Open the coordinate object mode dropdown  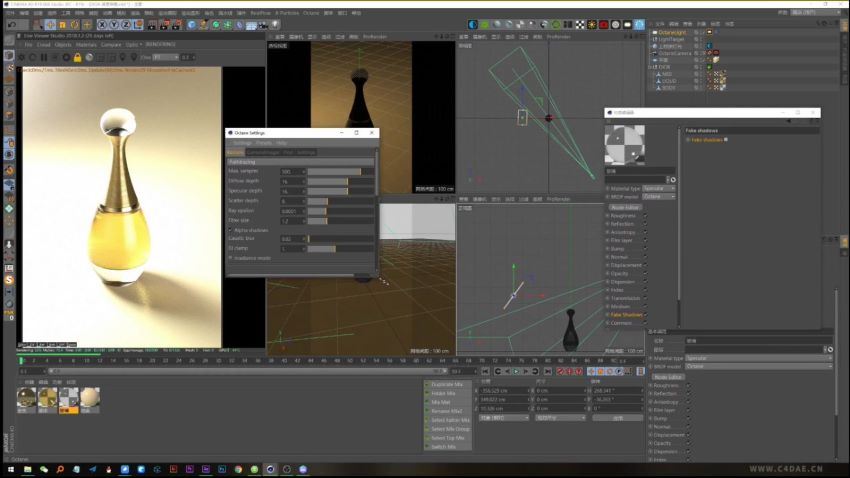coord(504,418)
